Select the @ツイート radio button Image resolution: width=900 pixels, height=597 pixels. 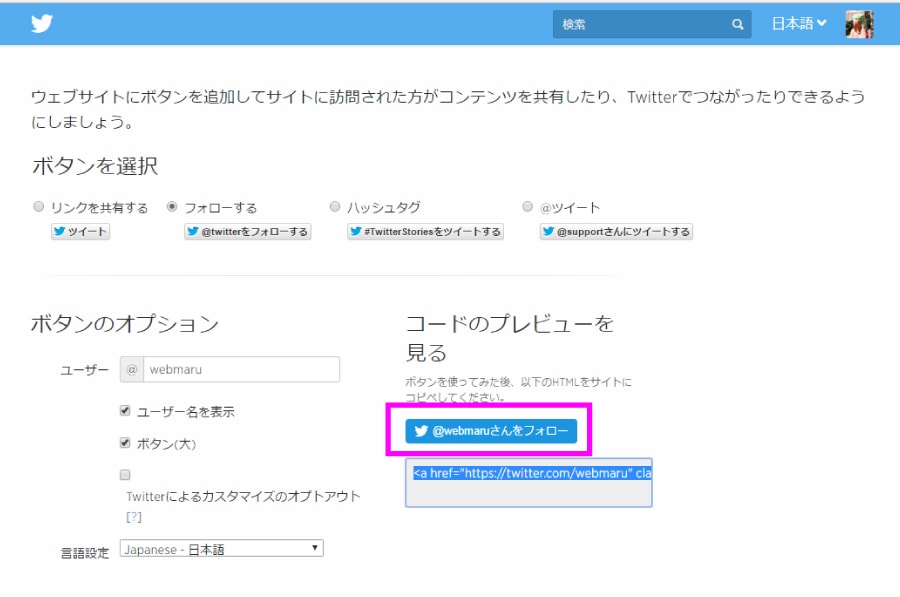(527, 207)
